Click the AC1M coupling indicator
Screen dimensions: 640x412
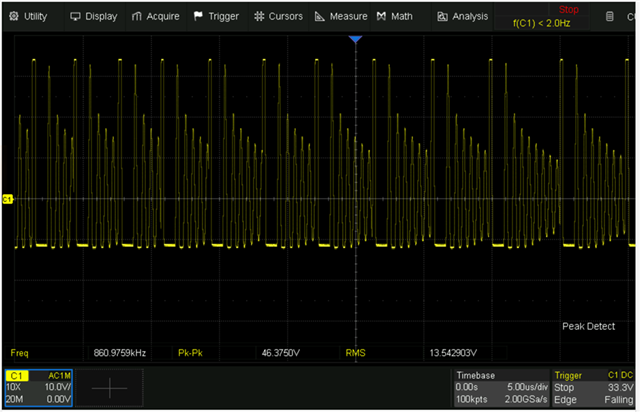click(59, 376)
